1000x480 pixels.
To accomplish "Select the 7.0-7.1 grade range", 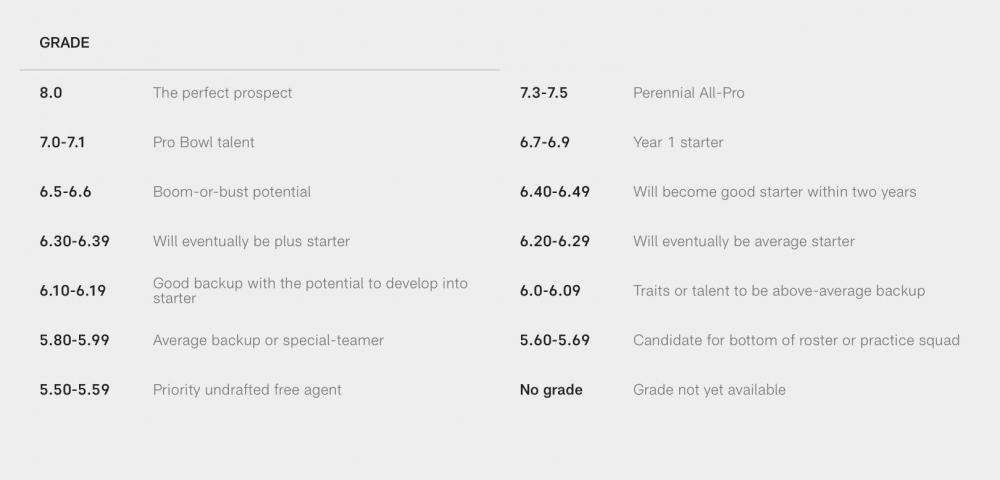I will [x=62, y=142].
